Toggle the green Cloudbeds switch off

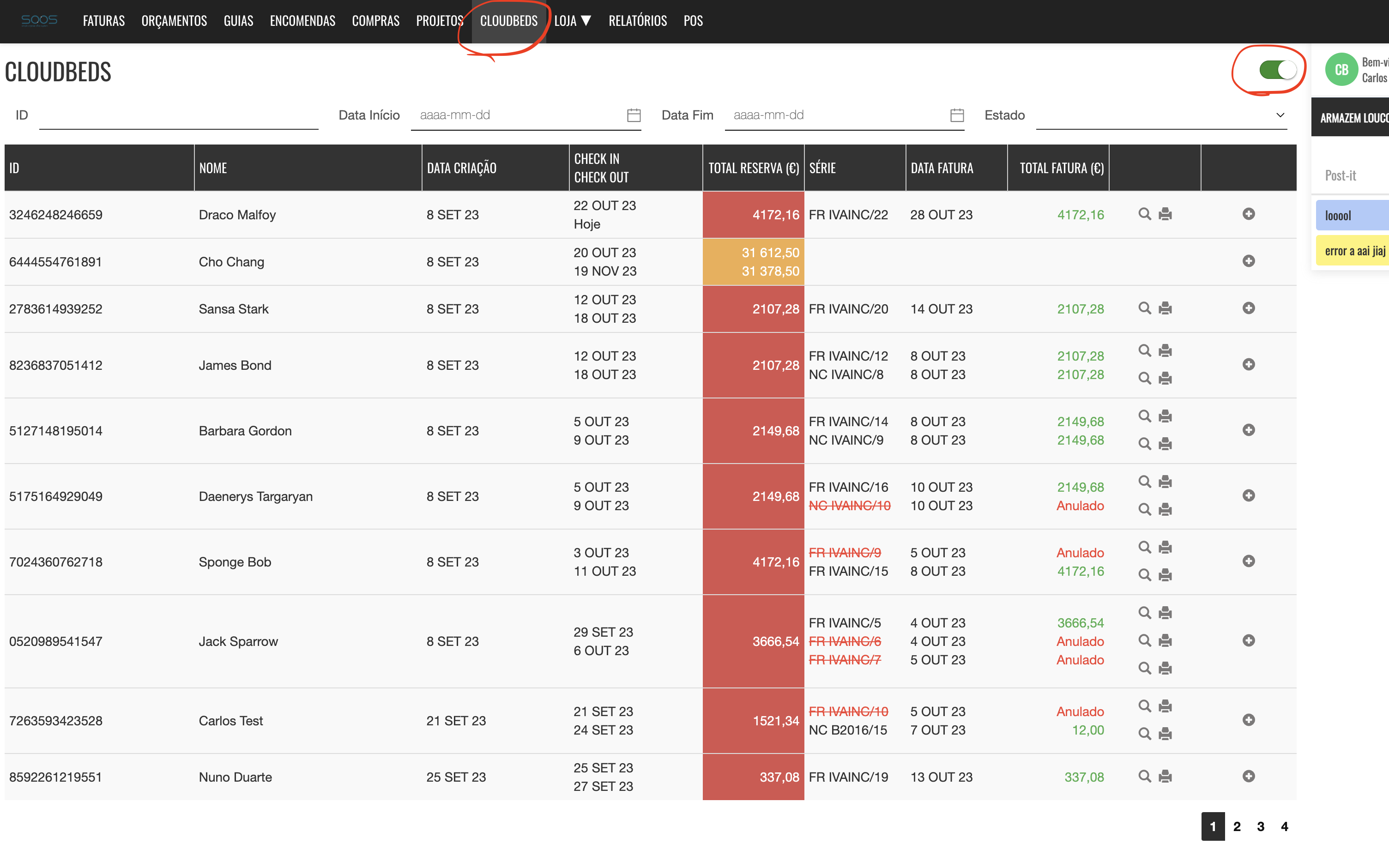1277,70
